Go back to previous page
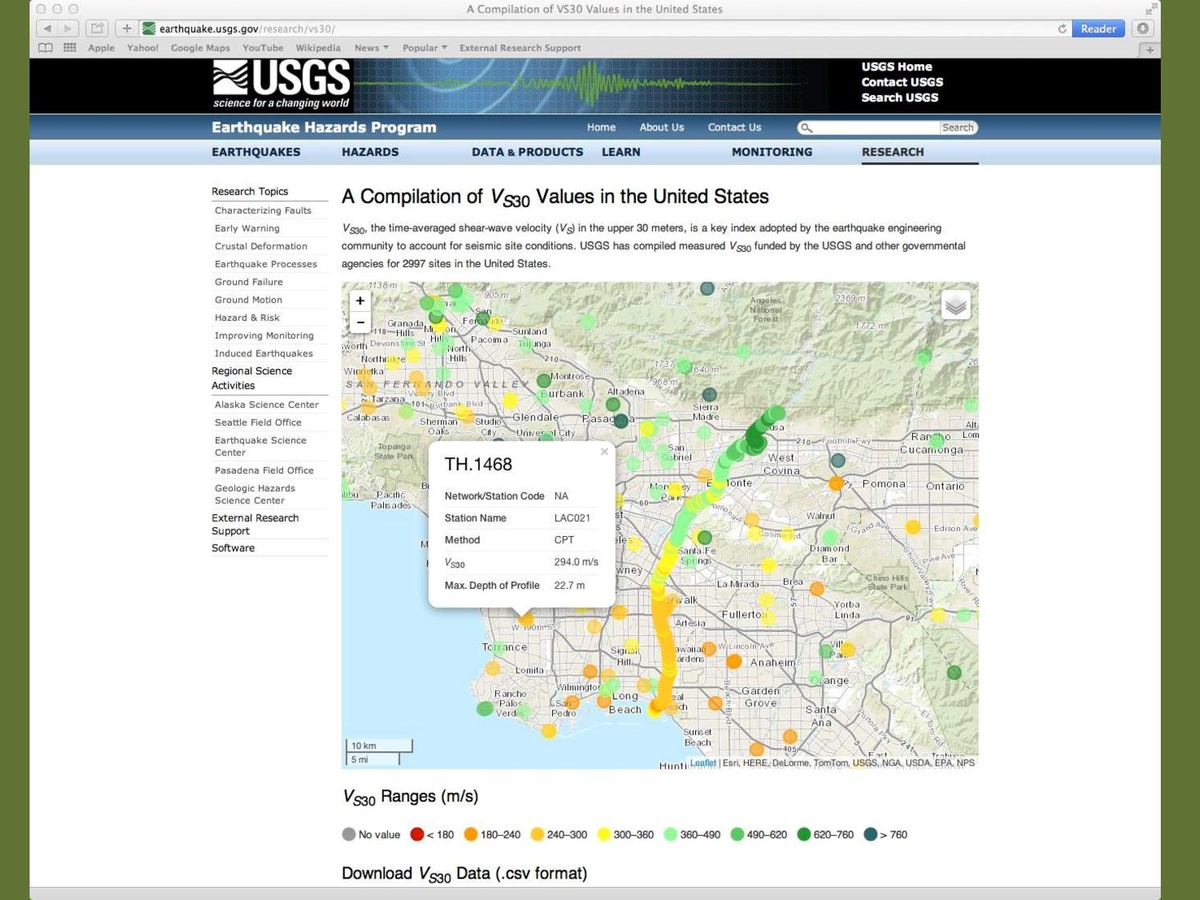The image size is (1200, 900). [47, 29]
